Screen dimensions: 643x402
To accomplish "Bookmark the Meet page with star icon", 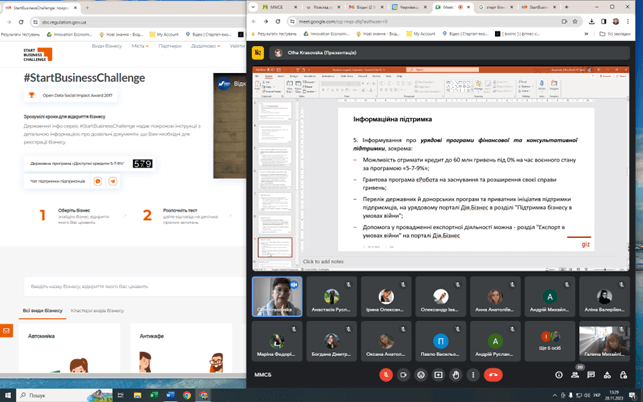I will (575, 21).
